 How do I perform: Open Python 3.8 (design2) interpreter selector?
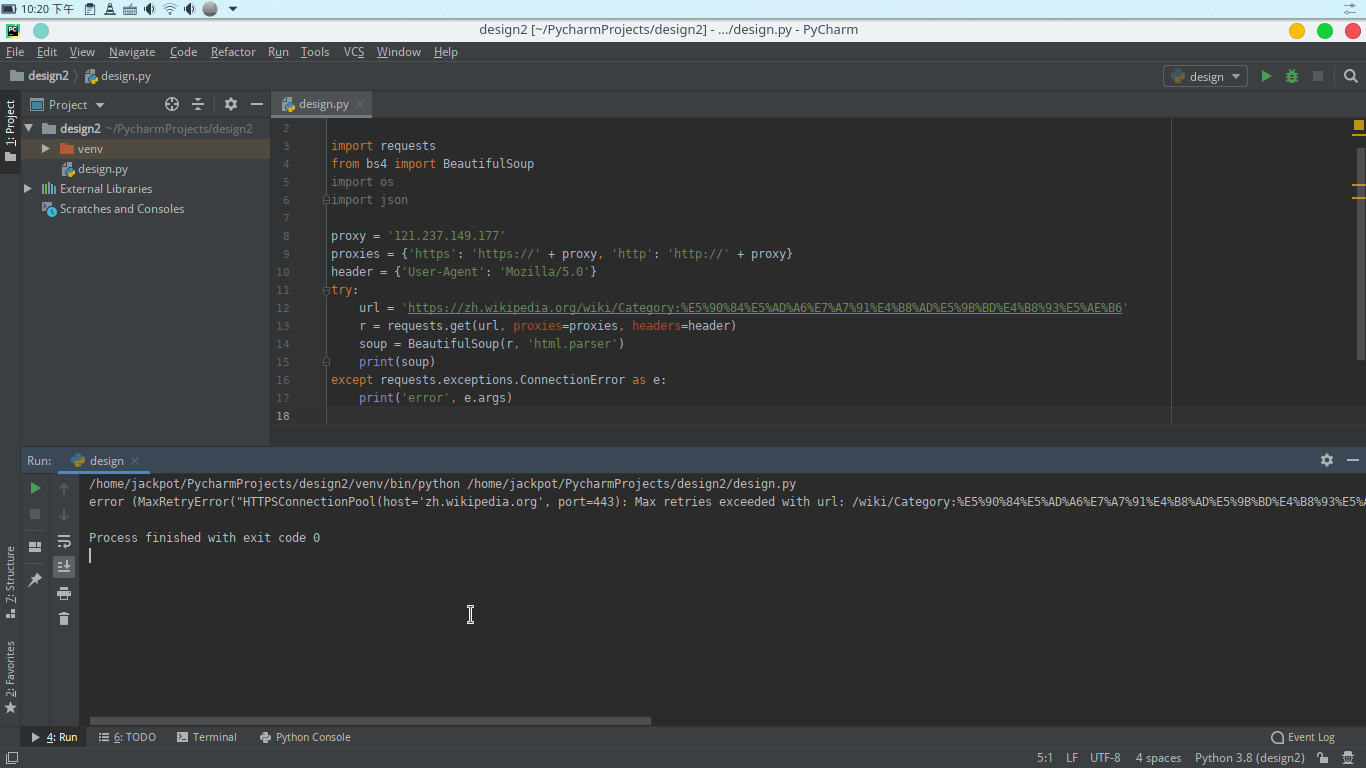[x=1249, y=758]
